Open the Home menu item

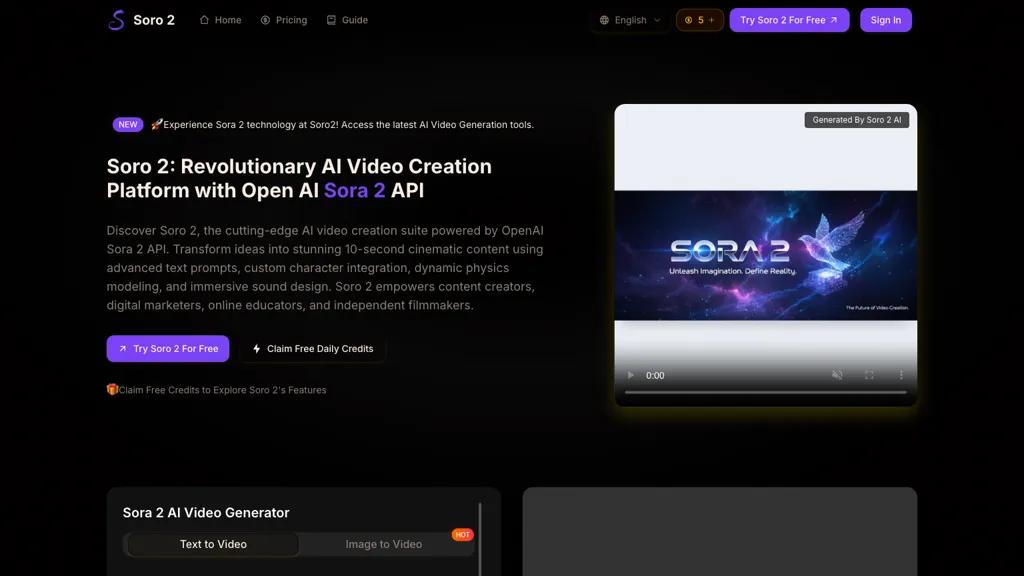tap(220, 20)
